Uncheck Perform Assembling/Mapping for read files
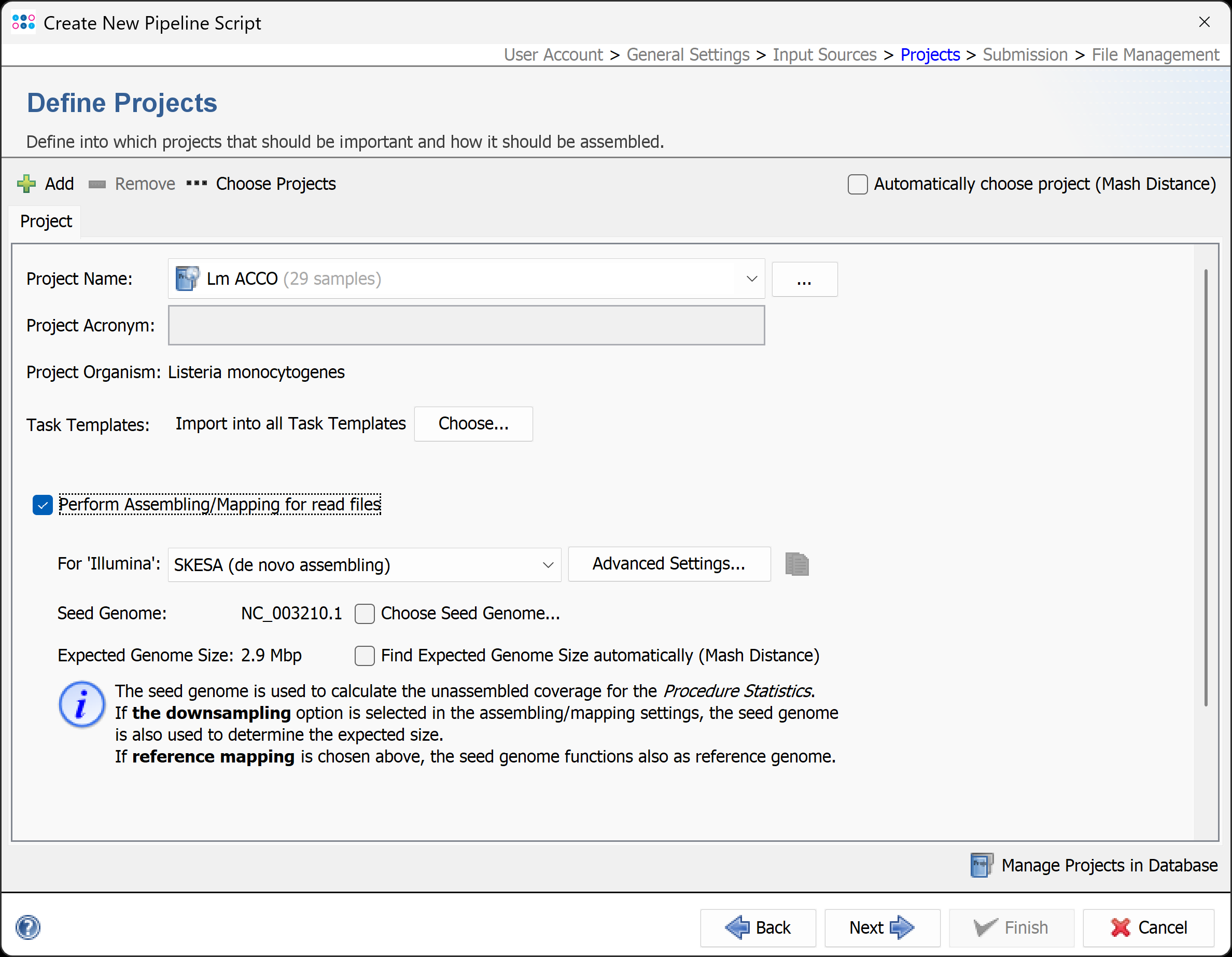This screenshot has height=957, width=1232. pos(43,505)
